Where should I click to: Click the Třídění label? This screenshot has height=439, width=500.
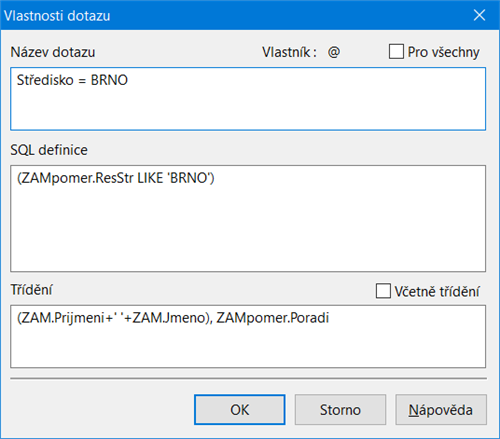tap(31, 290)
